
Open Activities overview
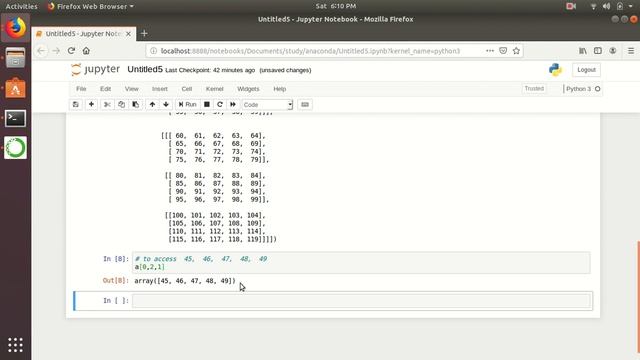point(21,6)
